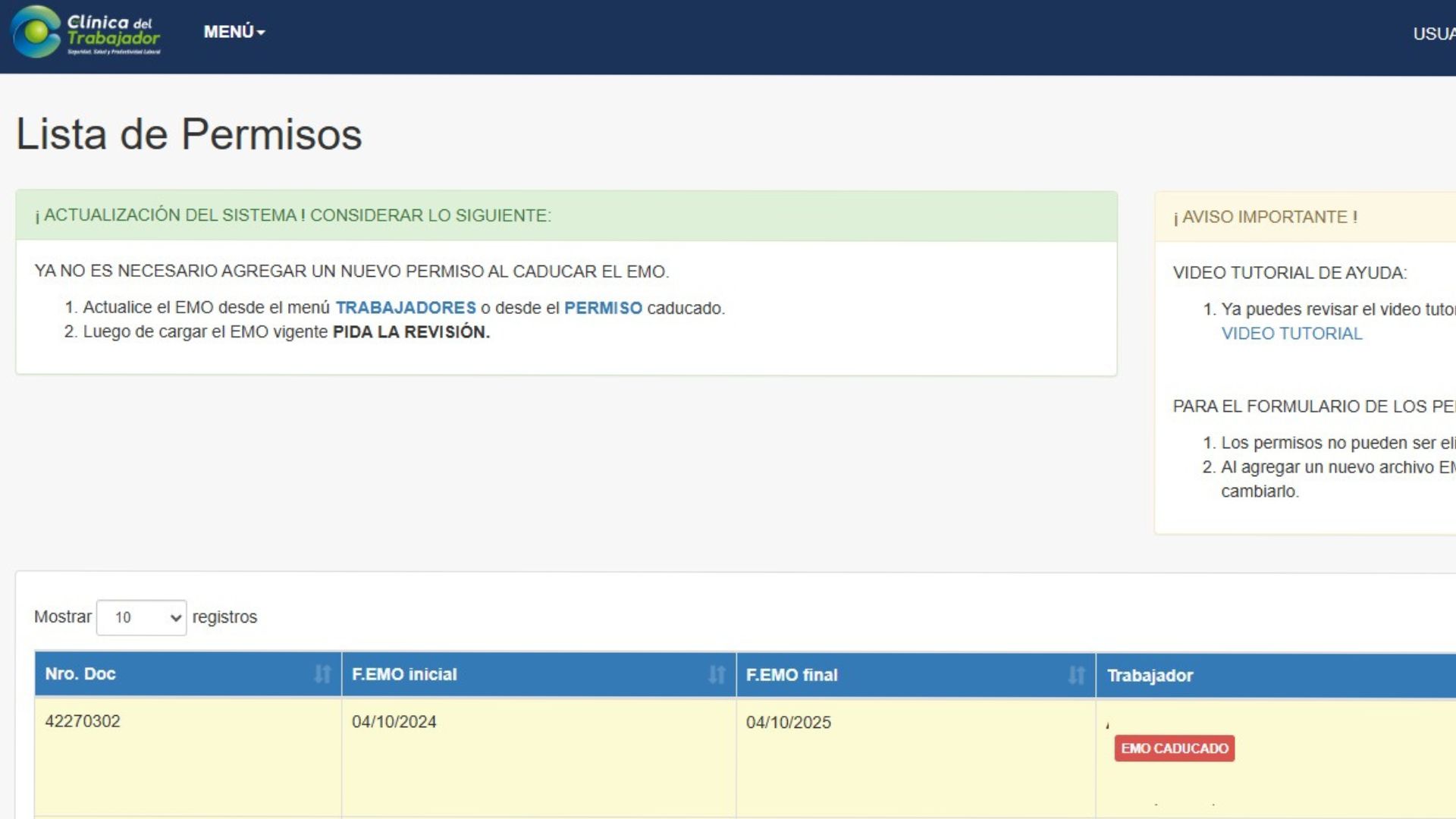
Task: Click the VIDEO TUTORIAL DE AYUDA heading text
Action: tap(1289, 273)
